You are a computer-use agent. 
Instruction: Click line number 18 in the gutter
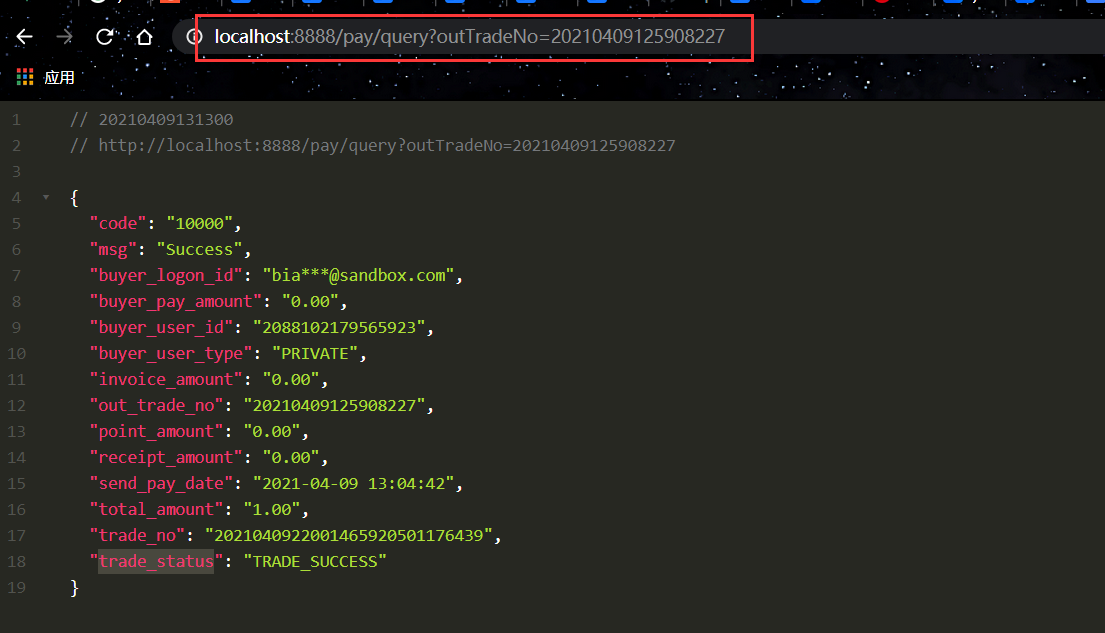tap(16, 561)
